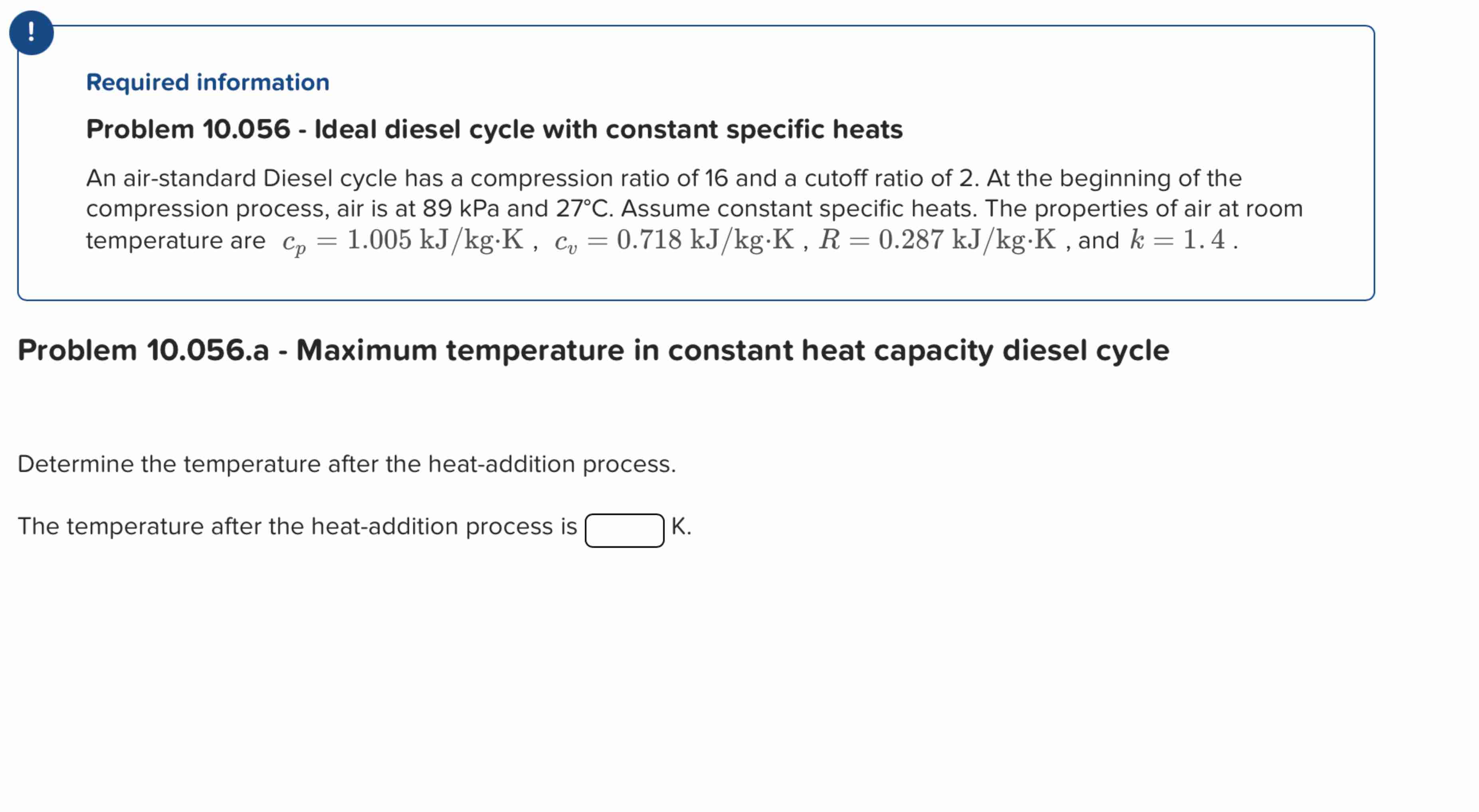The width and height of the screenshot is (1479, 812).
Task: Click the Required information blue label
Action: click(208, 81)
